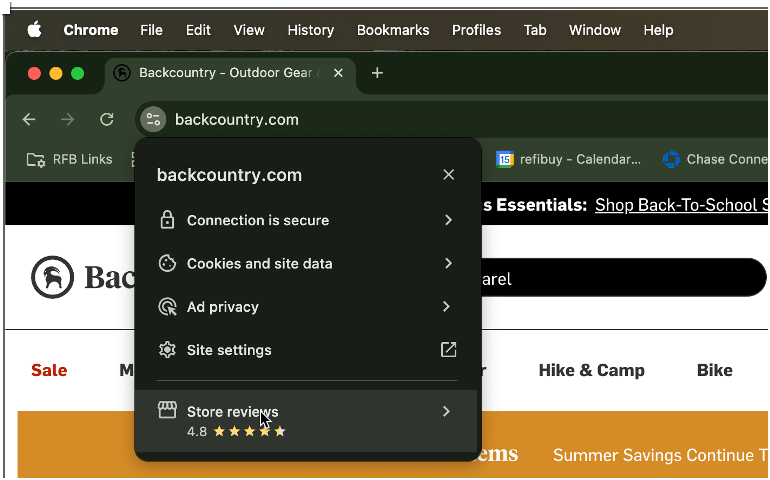770x480 pixels.
Task: Open the Apple menu
Action: (34, 30)
